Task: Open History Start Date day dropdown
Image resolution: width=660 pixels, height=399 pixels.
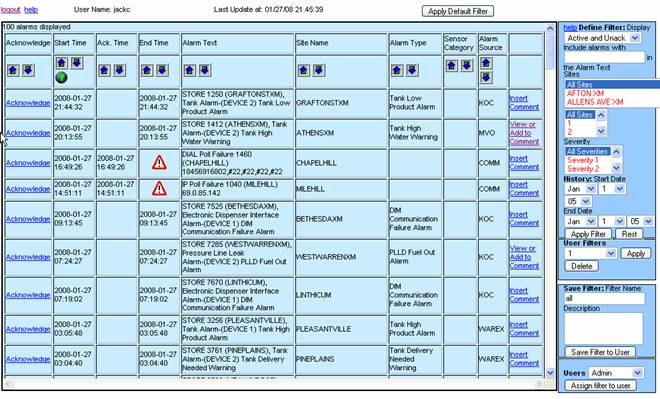Action: pos(612,189)
